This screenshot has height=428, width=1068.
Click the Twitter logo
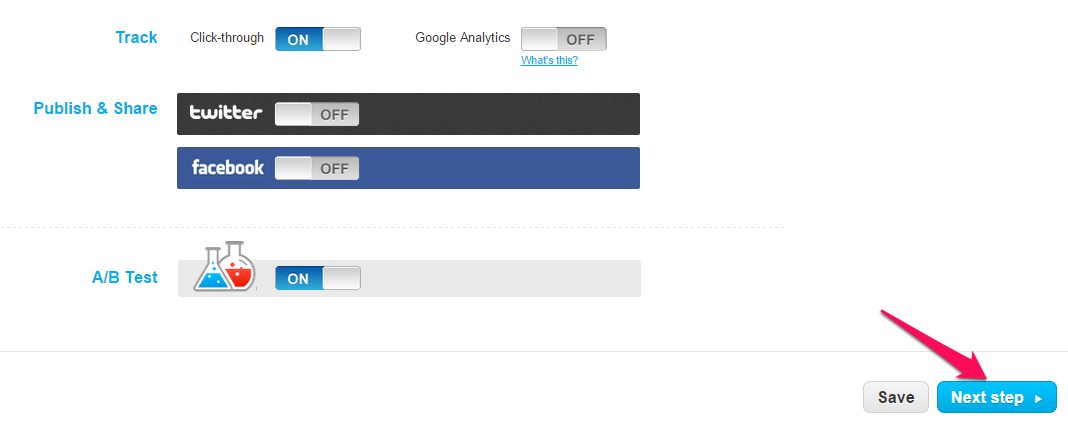pos(226,113)
